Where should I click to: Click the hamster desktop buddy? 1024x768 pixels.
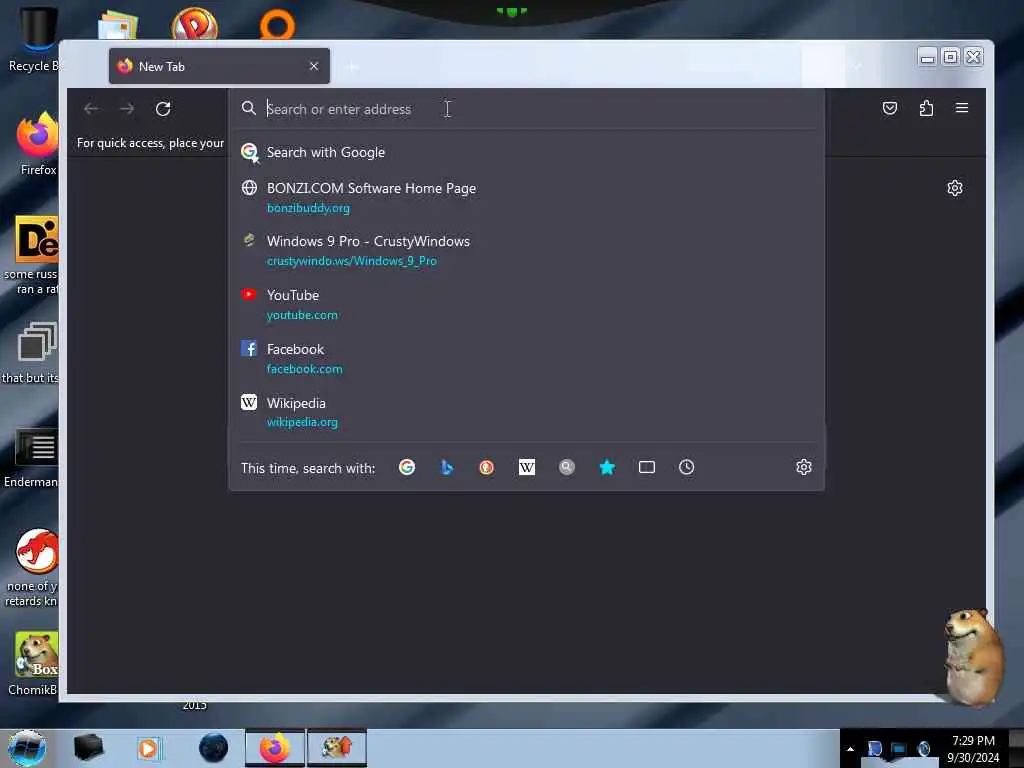[973, 656]
